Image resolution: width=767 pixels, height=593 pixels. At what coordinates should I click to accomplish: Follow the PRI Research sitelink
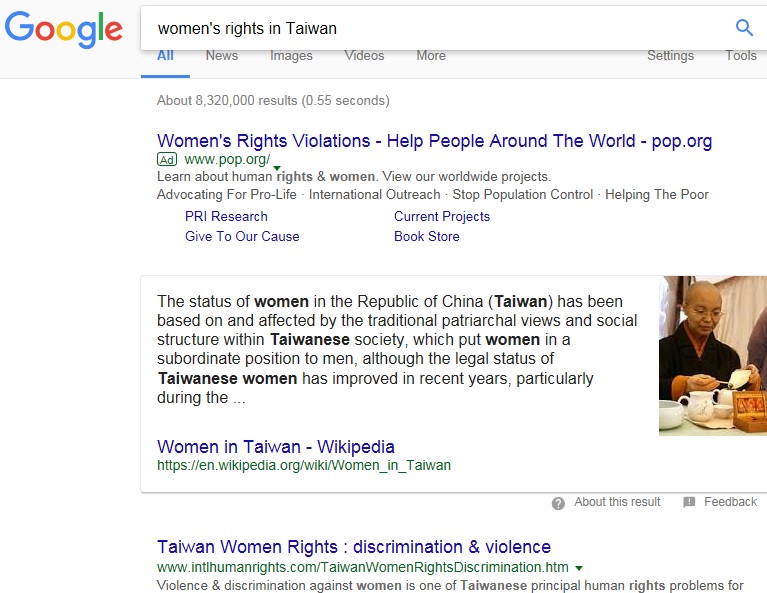pyautogui.click(x=226, y=216)
